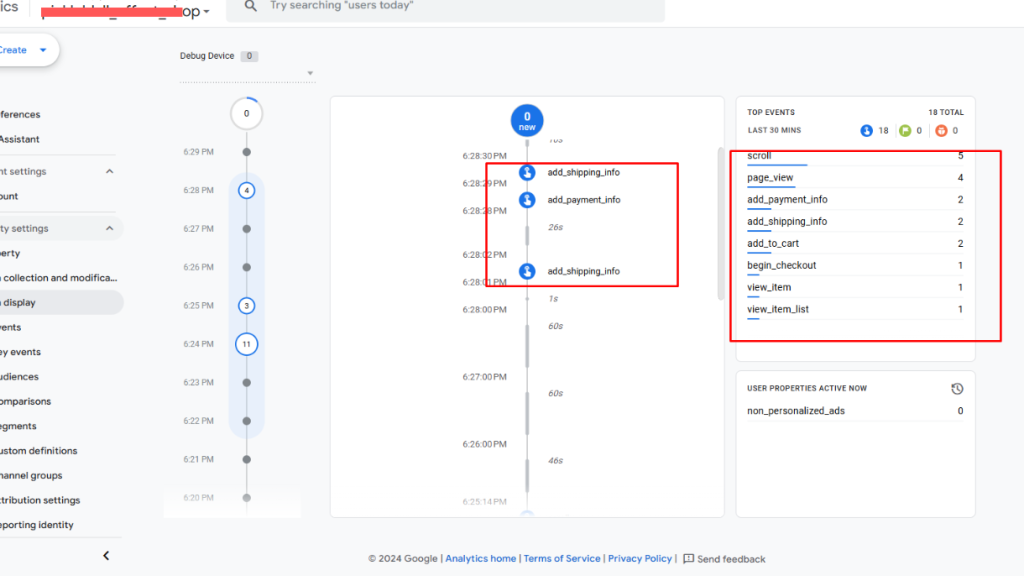The width and height of the screenshot is (1024, 576).
Task: Click the 6:21 PM dot on minutes timeline
Action: [x=246, y=460]
